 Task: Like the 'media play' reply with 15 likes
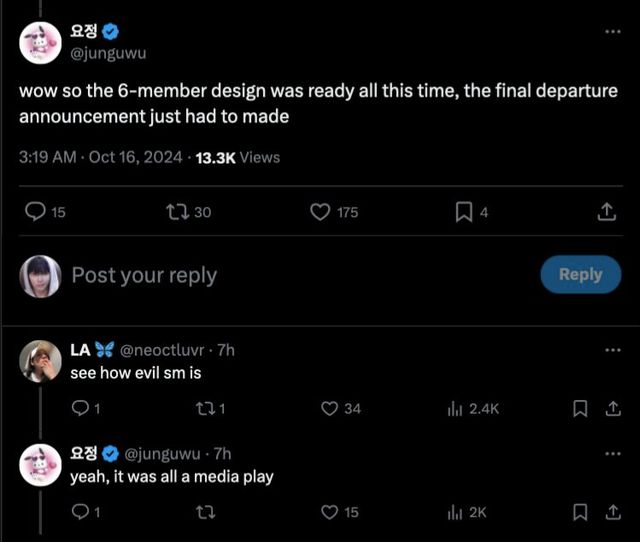point(329,512)
